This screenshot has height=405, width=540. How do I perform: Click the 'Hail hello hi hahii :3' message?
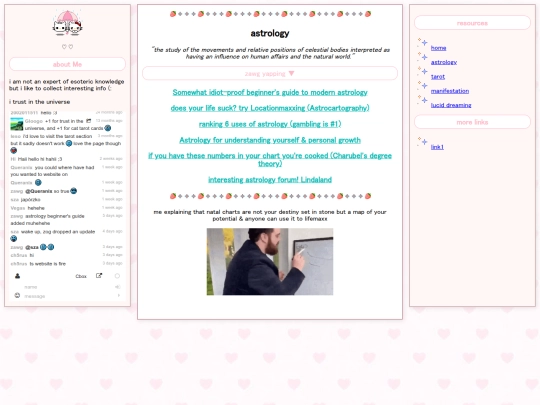pyautogui.click(x=40, y=159)
